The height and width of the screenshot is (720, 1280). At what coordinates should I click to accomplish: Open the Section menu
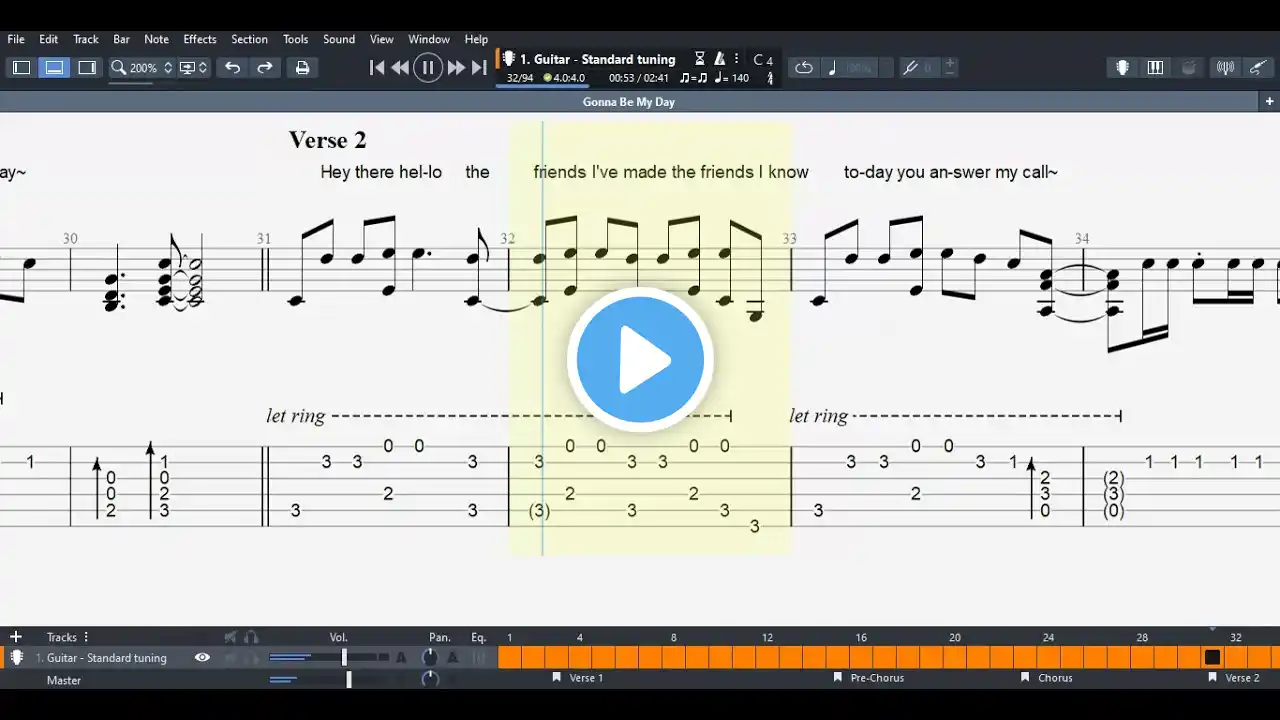point(249,39)
